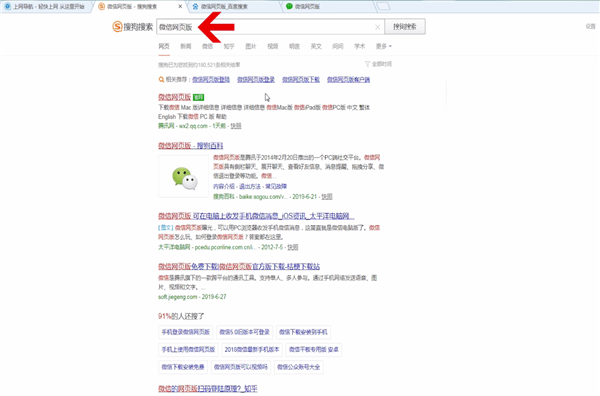The width and height of the screenshot is (600, 396).
Task: Click the WeChat logo thumbnail in baike result
Action: click(184, 176)
